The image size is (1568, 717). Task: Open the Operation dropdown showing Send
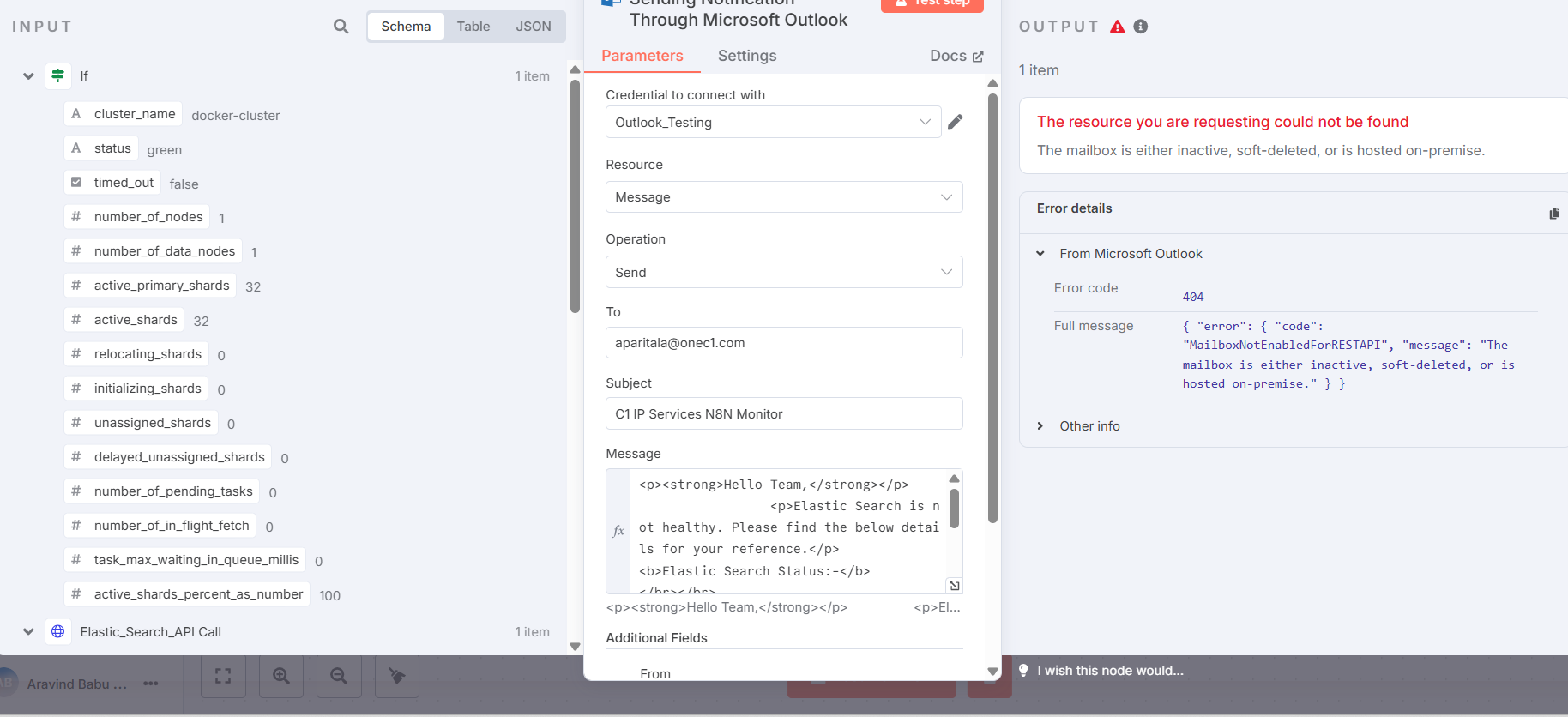pyautogui.click(x=783, y=272)
